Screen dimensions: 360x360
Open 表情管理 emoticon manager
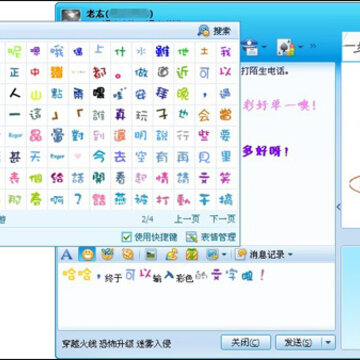(x=211, y=237)
